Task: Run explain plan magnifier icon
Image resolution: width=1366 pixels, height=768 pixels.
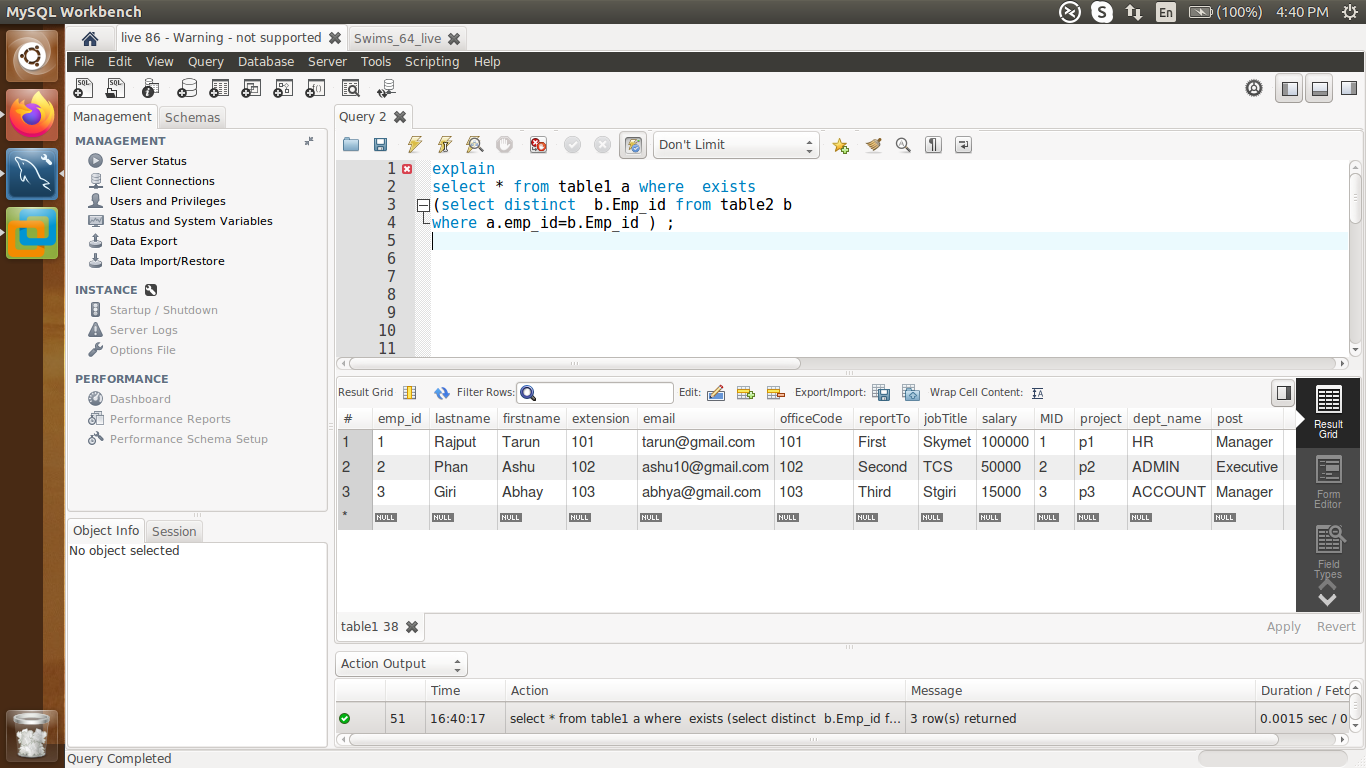Action: pyautogui.click(x=475, y=145)
